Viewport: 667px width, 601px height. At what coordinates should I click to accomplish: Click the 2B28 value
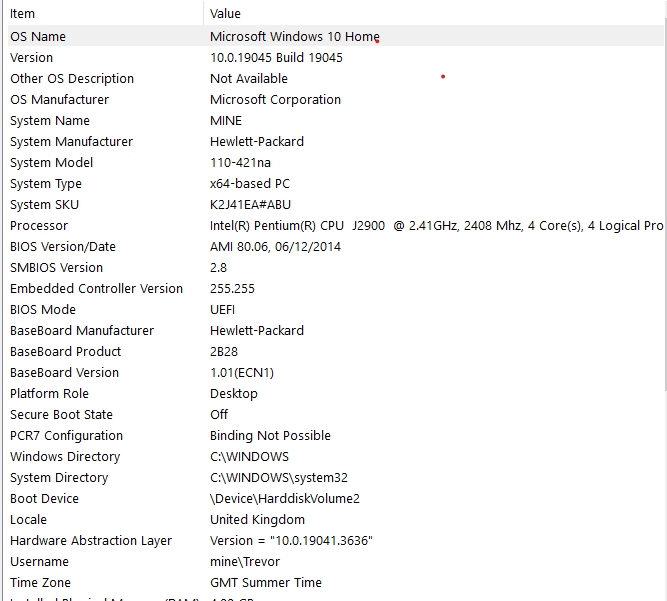point(224,351)
